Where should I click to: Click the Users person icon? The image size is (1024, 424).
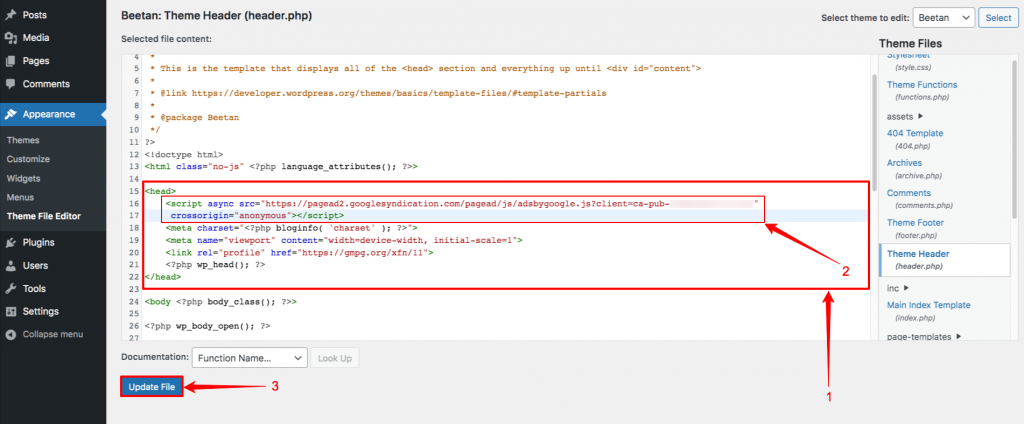10,265
